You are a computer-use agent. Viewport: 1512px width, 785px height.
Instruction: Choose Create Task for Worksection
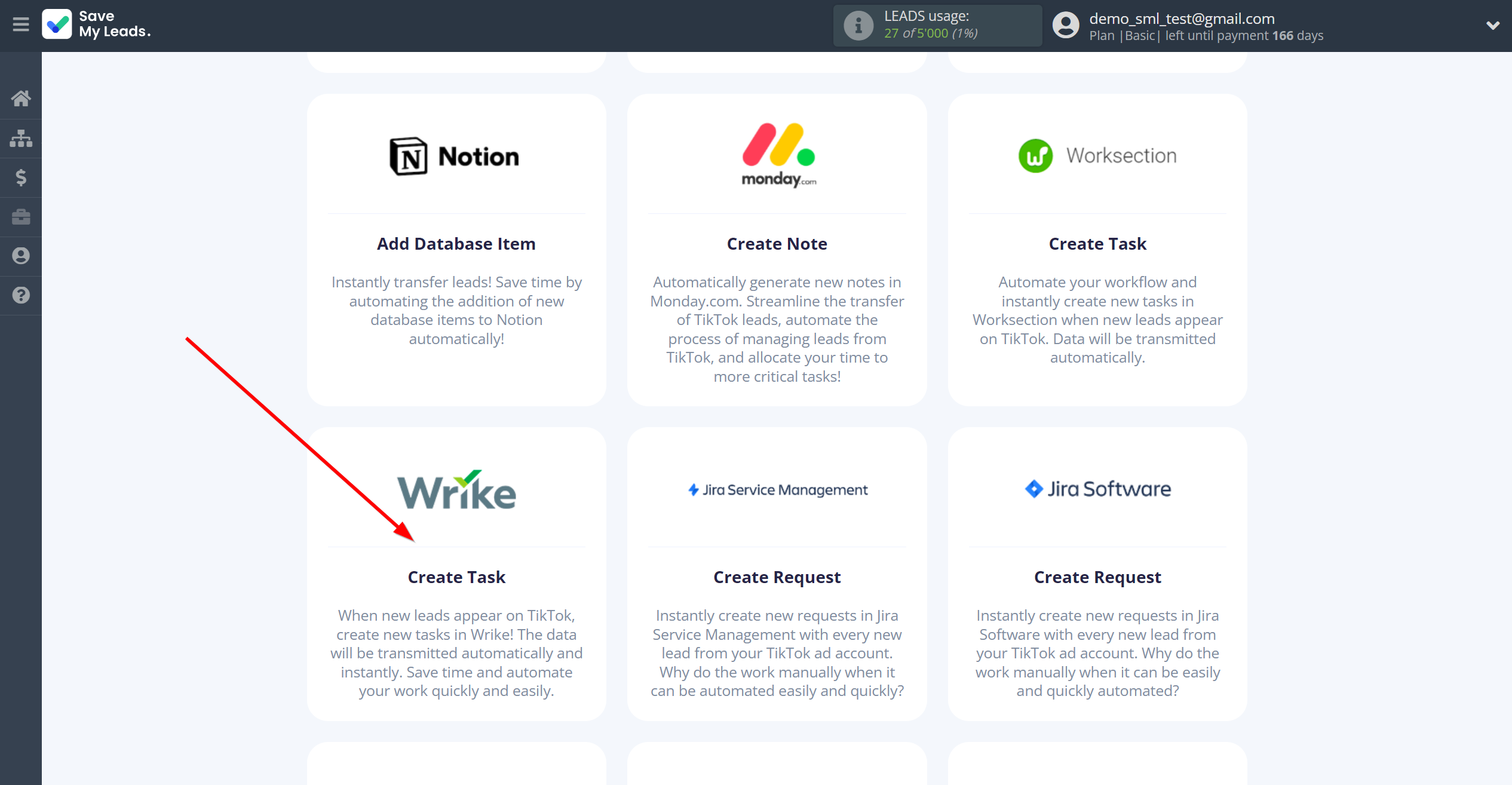point(1097,244)
